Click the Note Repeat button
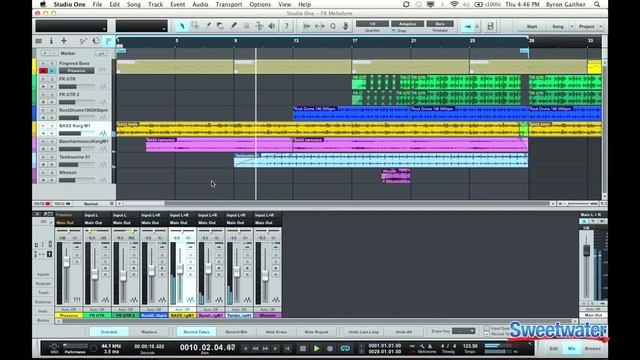The width and height of the screenshot is (640, 360). (x=316, y=332)
